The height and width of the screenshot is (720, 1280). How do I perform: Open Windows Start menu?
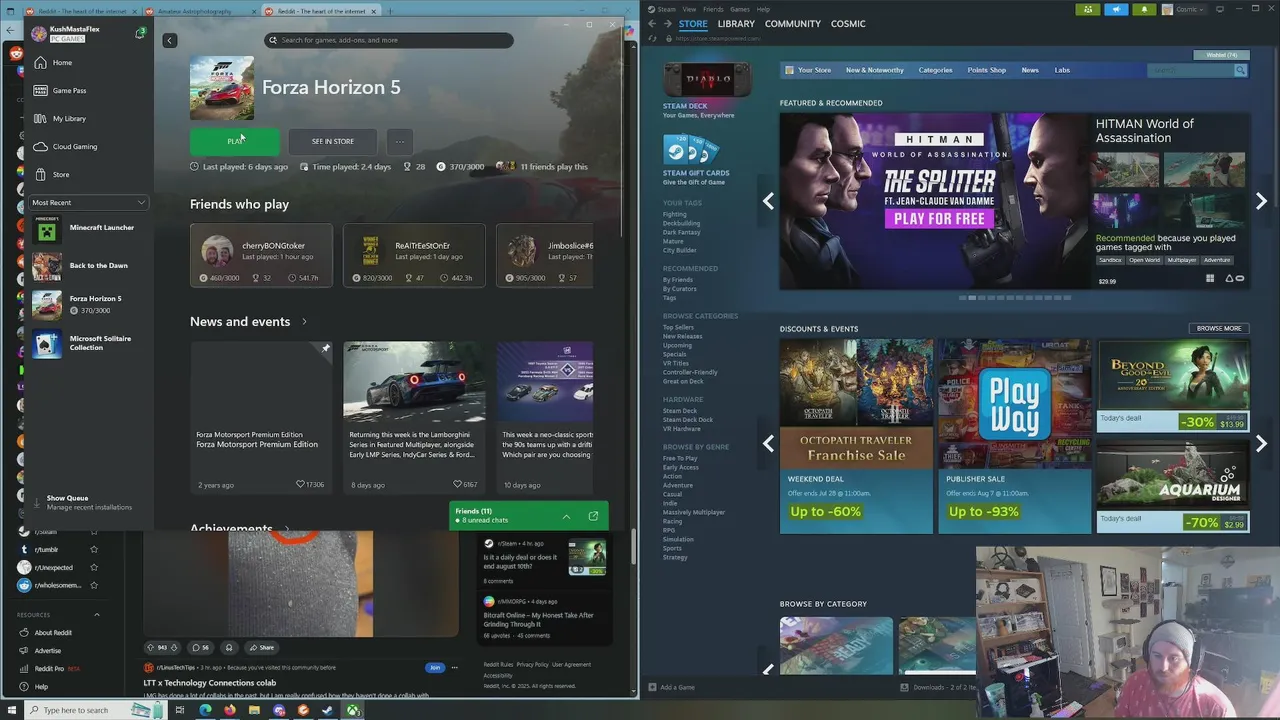pyautogui.click(x=11, y=711)
